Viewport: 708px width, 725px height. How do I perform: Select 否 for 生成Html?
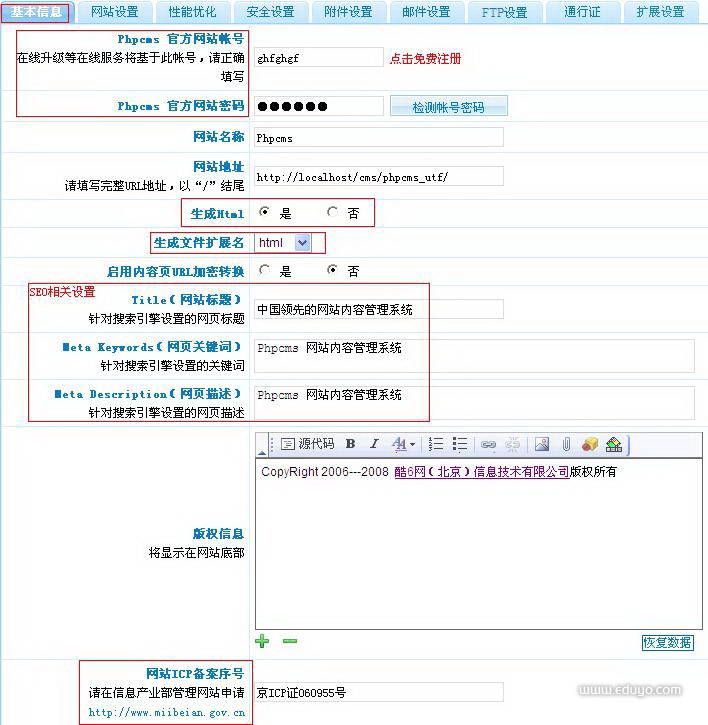pyautogui.click(x=333, y=212)
